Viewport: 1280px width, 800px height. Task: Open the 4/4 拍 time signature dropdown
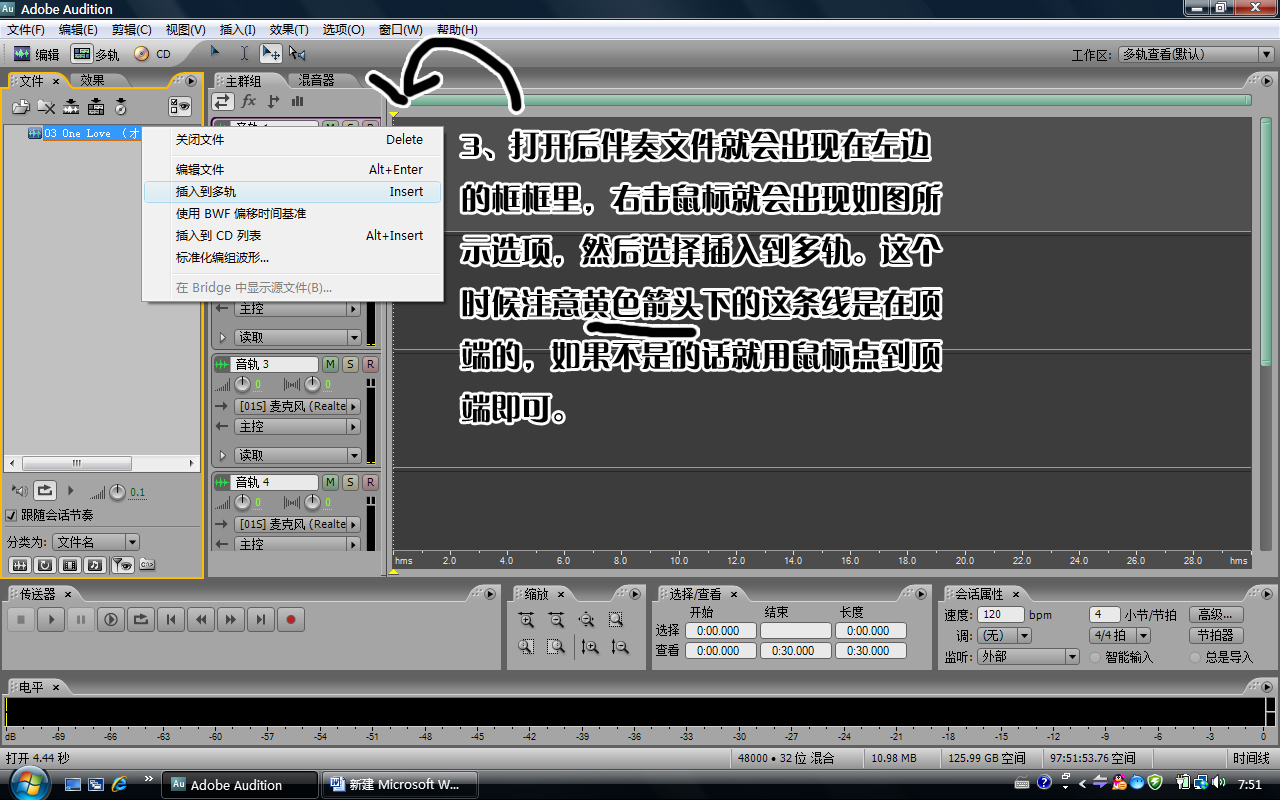pyautogui.click(x=1120, y=635)
